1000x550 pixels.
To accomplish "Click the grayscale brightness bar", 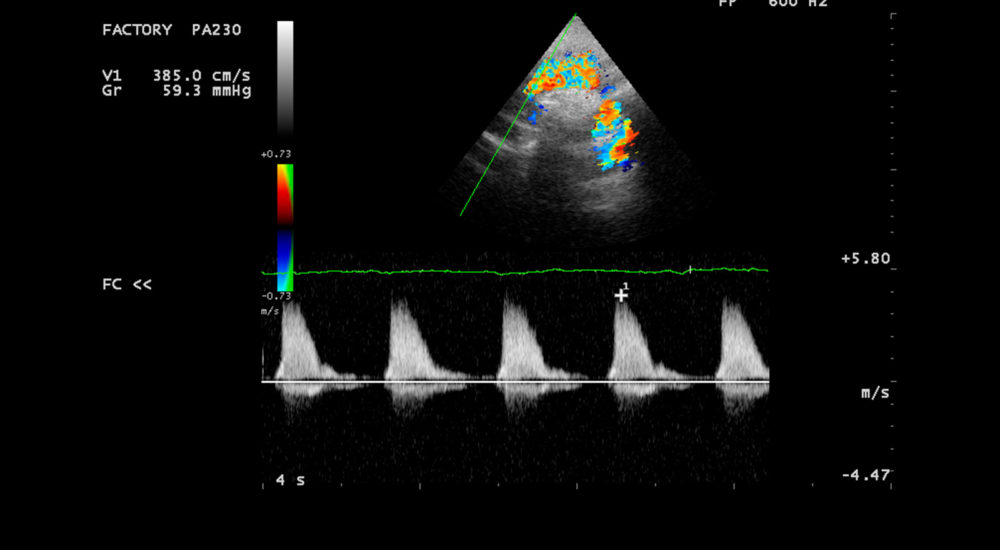I will pos(285,78).
